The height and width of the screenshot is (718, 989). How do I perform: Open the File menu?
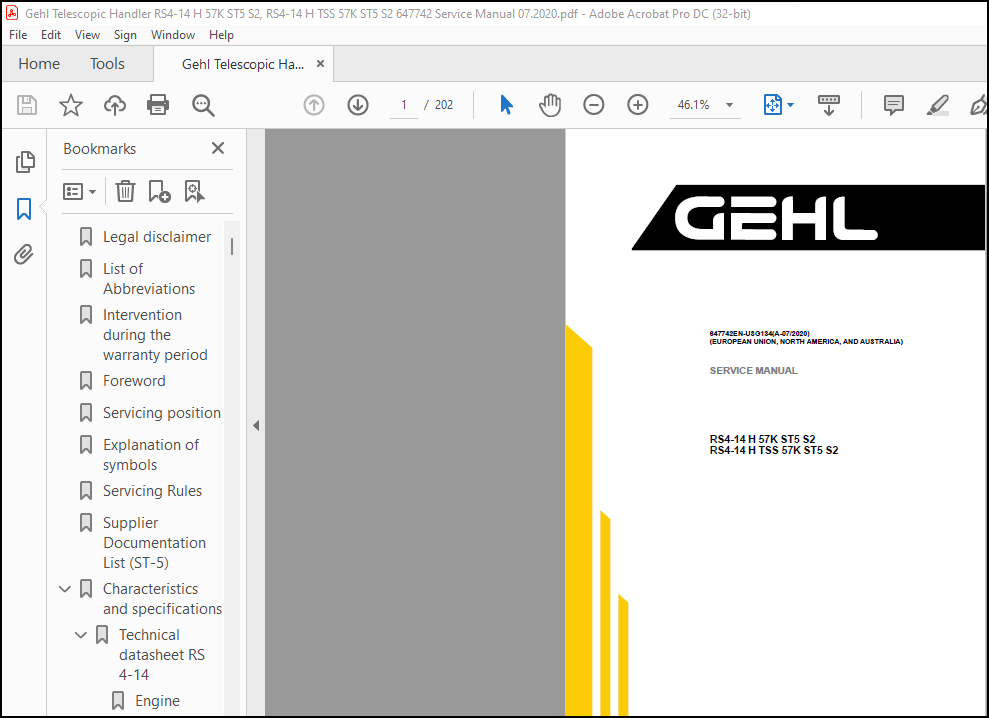pos(18,35)
